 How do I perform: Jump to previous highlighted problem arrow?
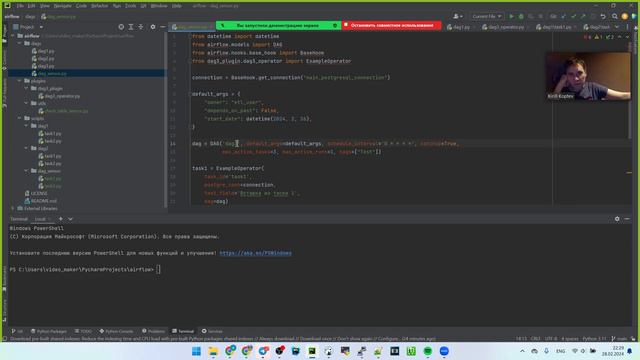click(x=620, y=37)
